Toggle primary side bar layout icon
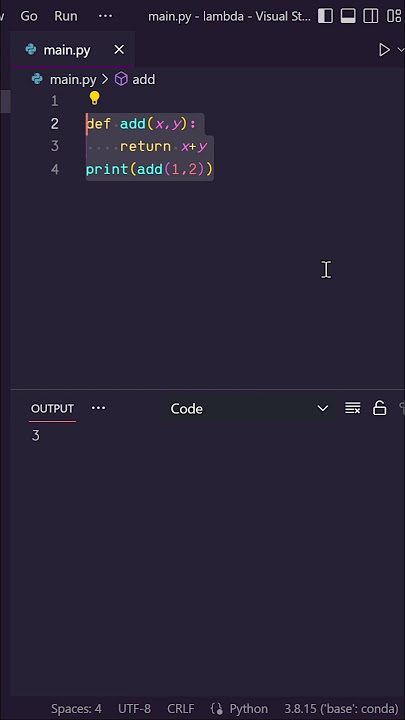This screenshot has width=405, height=720. coord(326,16)
